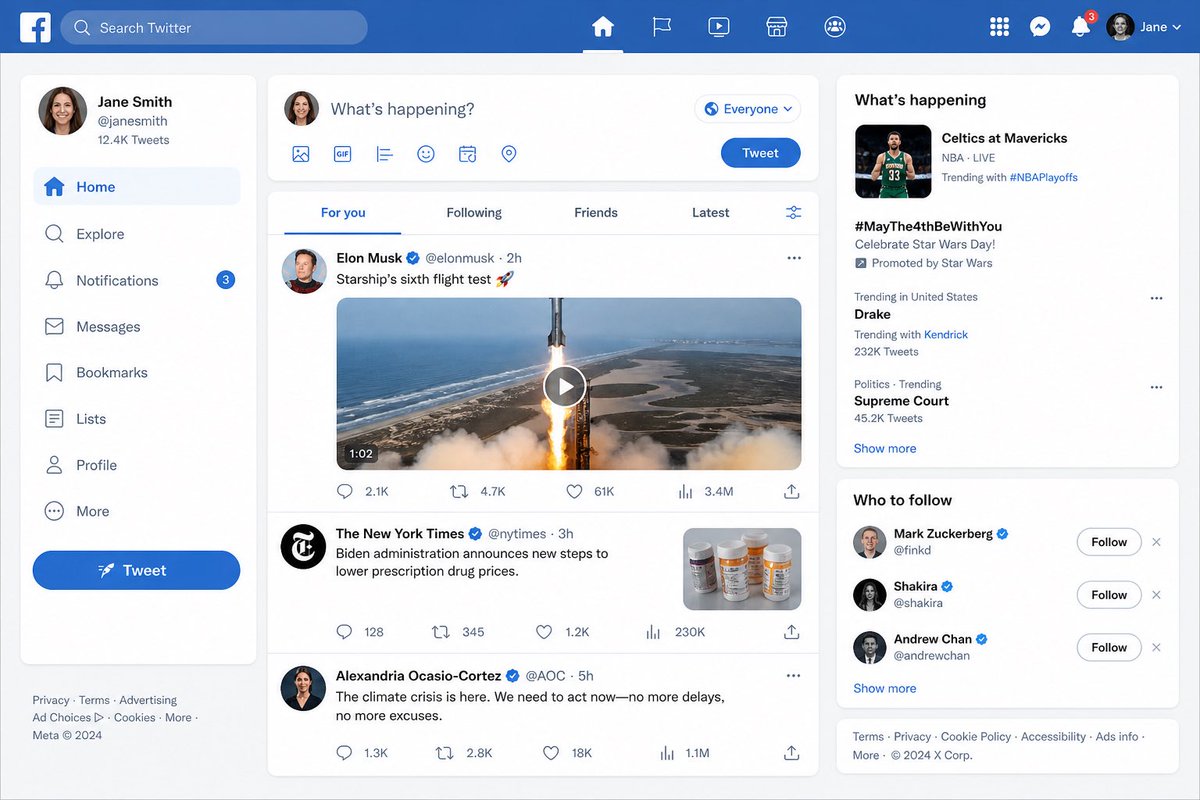Switch to the Latest tab
This screenshot has height=800, width=1200.
click(711, 212)
